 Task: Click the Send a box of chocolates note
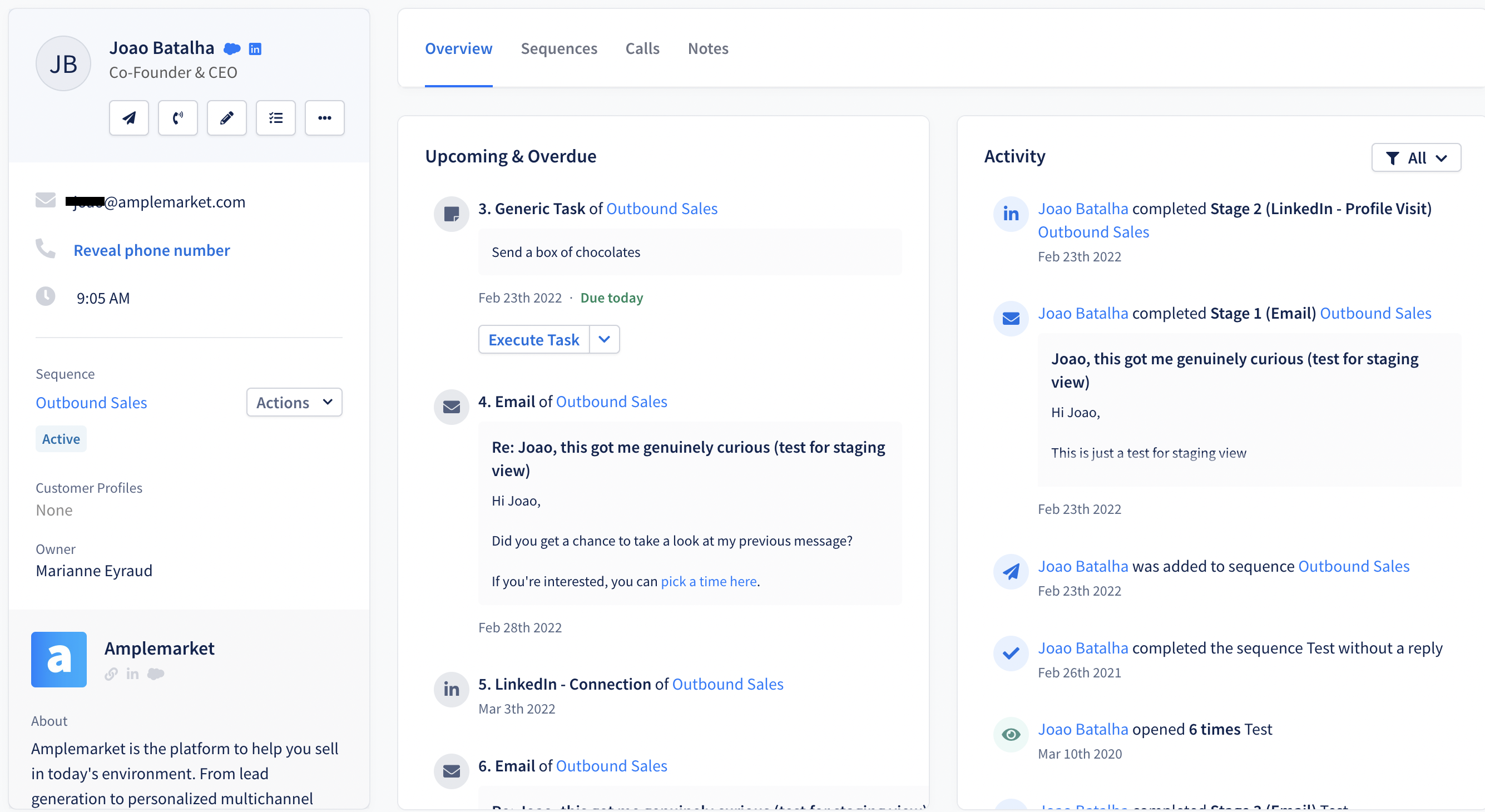(x=690, y=252)
